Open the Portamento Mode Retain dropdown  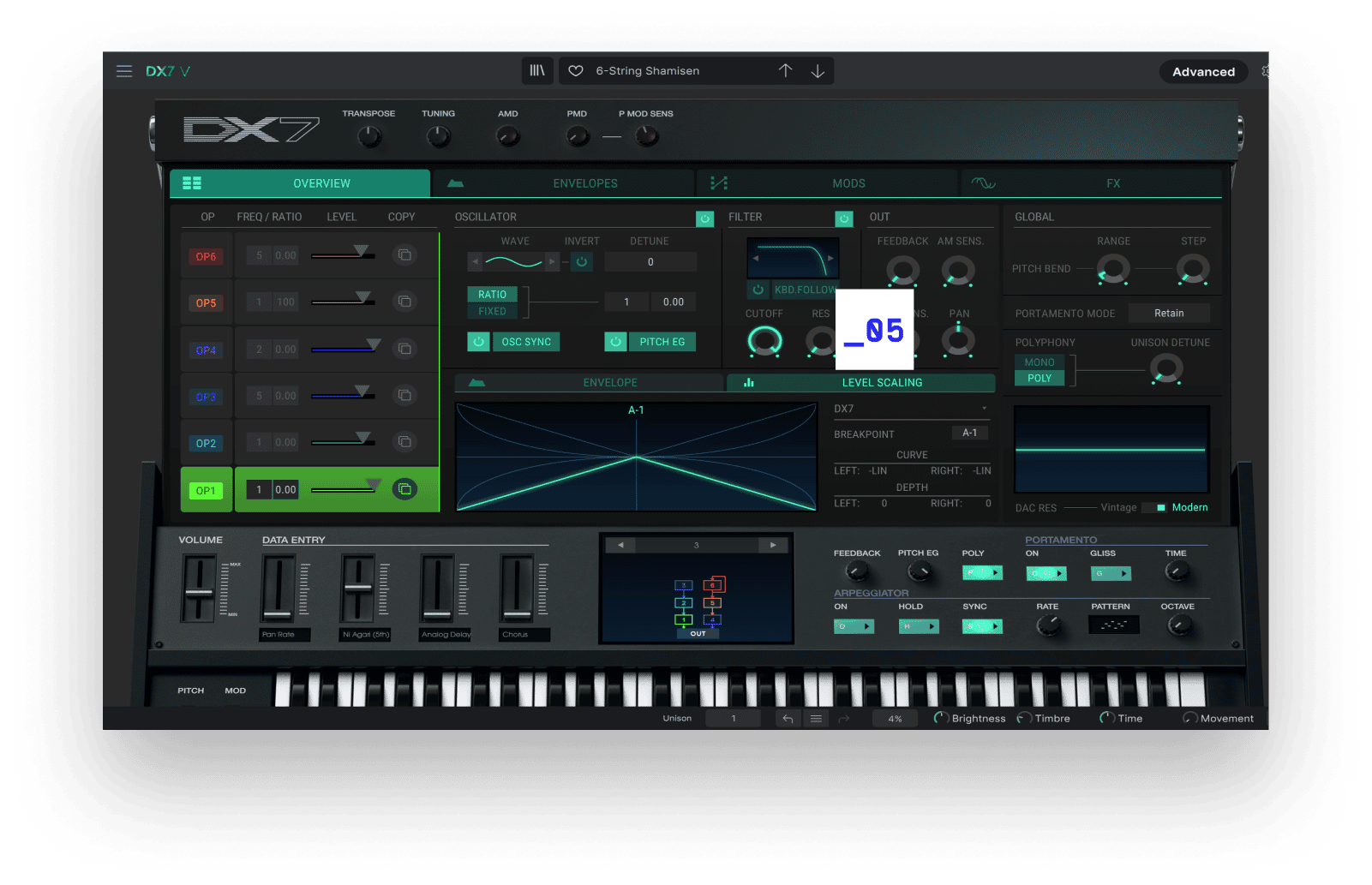pyautogui.click(x=1168, y=314)
